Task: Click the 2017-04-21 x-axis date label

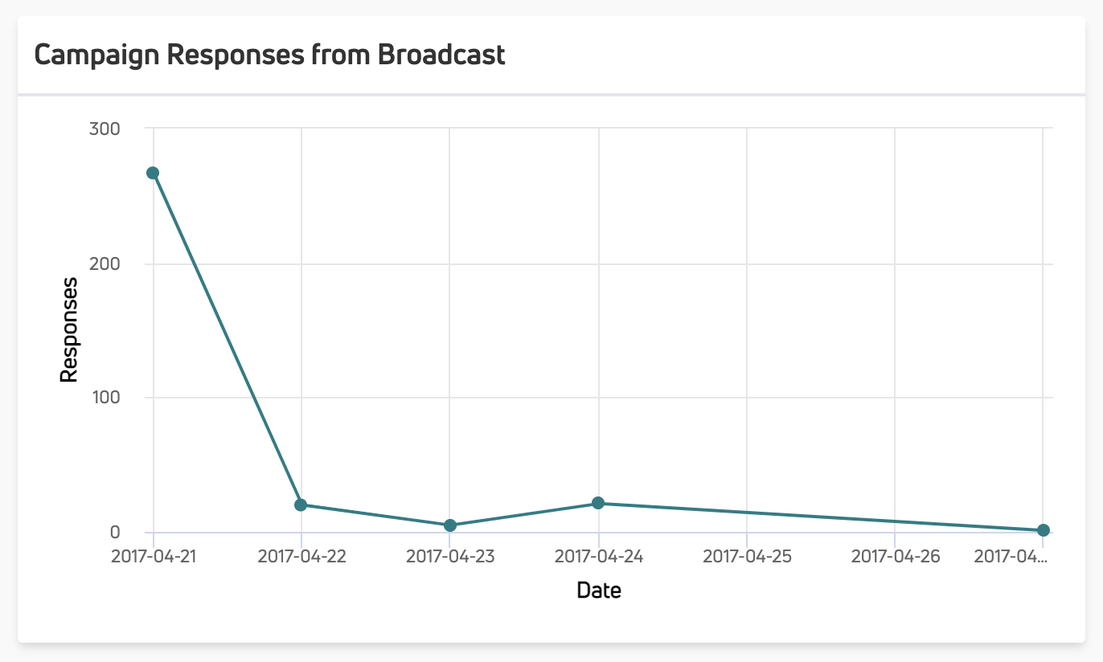Action: click(153, 556)
